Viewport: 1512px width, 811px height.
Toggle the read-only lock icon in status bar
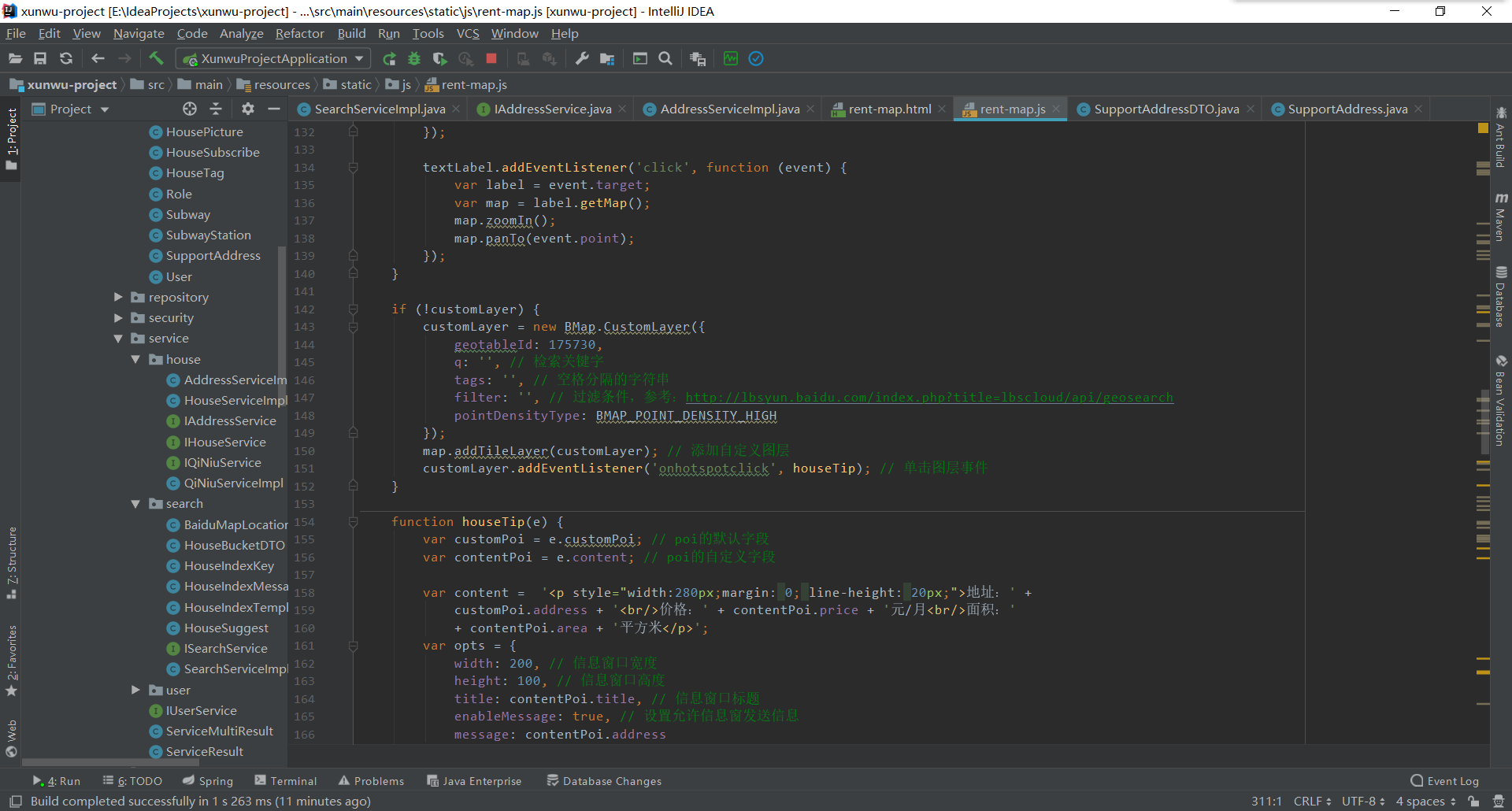coord(1473,801)
